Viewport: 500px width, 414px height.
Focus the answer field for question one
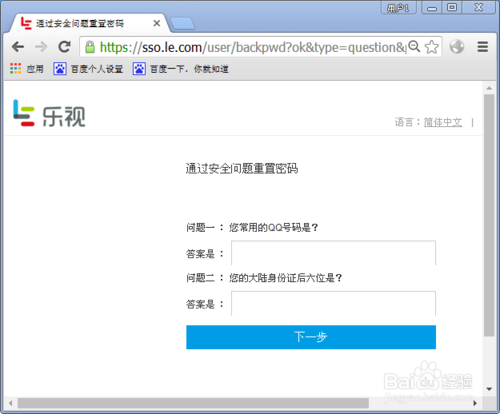pyautogui.click(x=333, y=253)
